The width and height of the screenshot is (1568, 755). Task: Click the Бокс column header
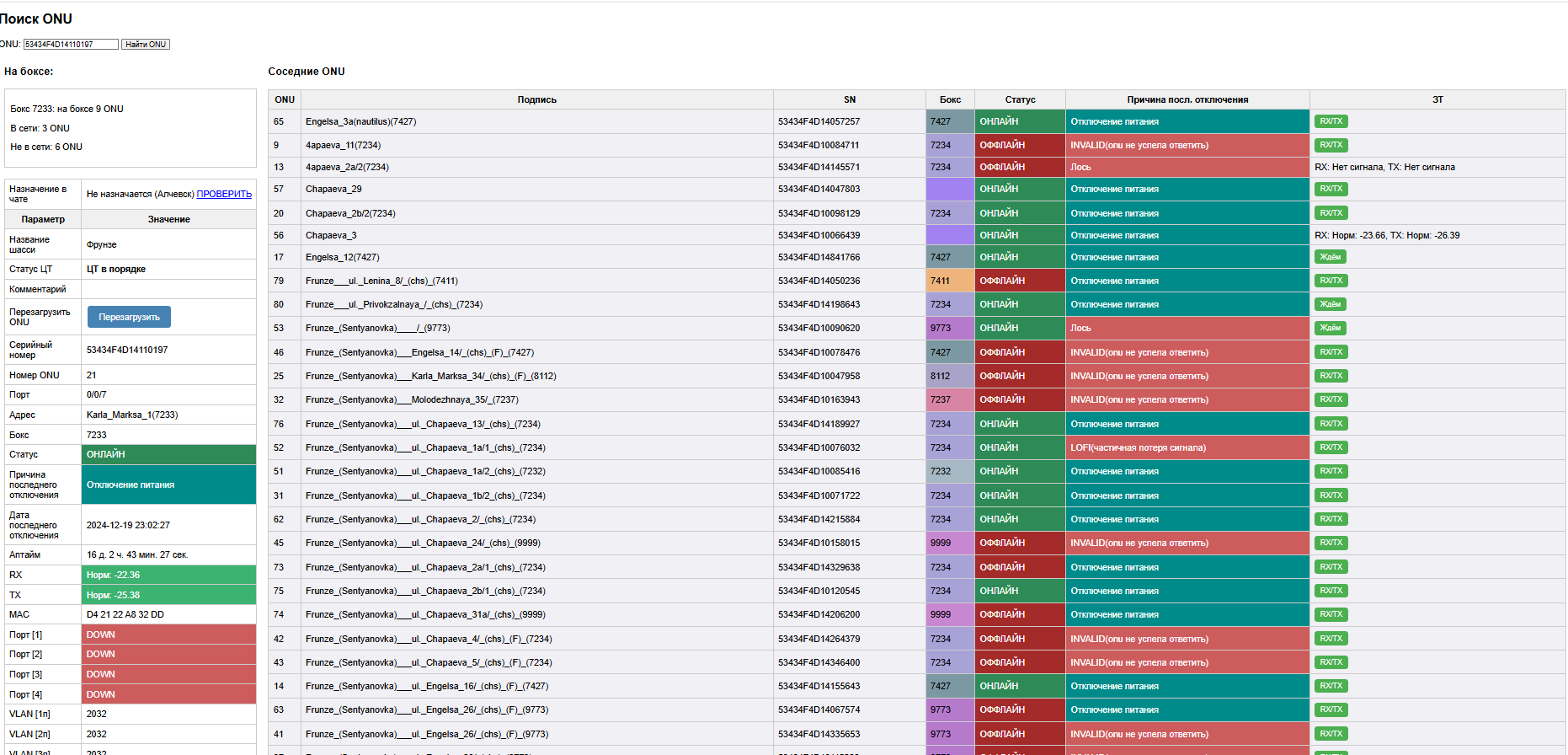[950, 99]
